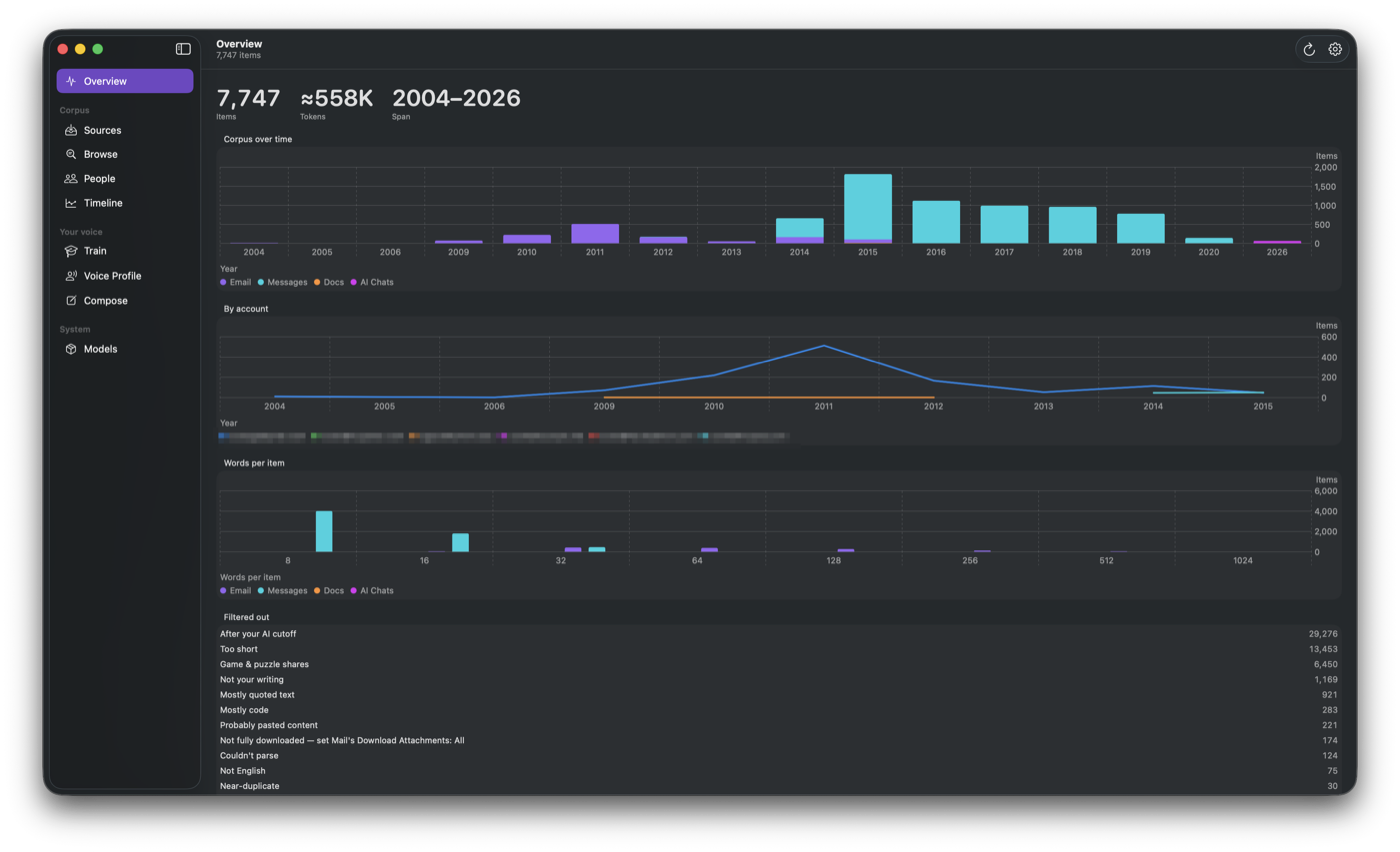Click the 2016 bar in Corpus over time
Screen dimensions: 1400x852
point(936,222)
